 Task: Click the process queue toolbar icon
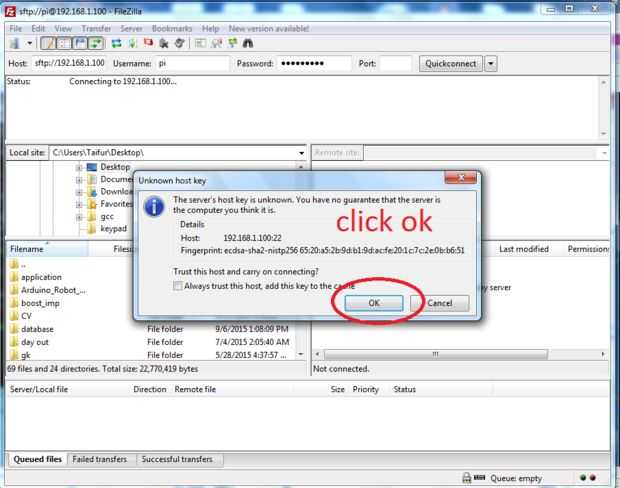click(x=132, y=43)
